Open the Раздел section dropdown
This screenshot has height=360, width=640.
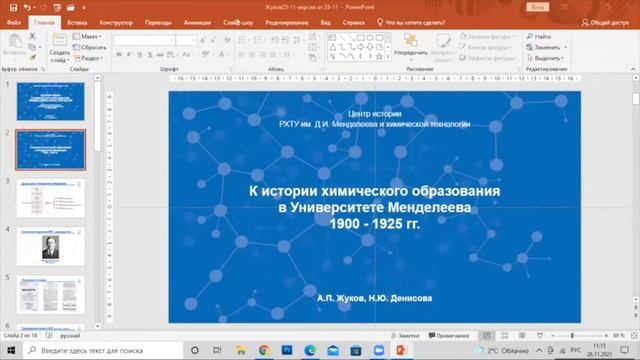click(88, 58)
